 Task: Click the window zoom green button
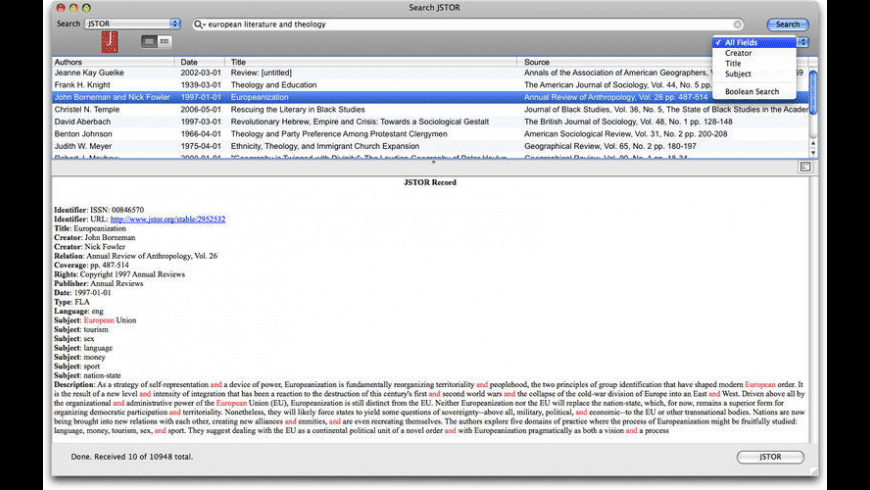click(x=87, y=8)
